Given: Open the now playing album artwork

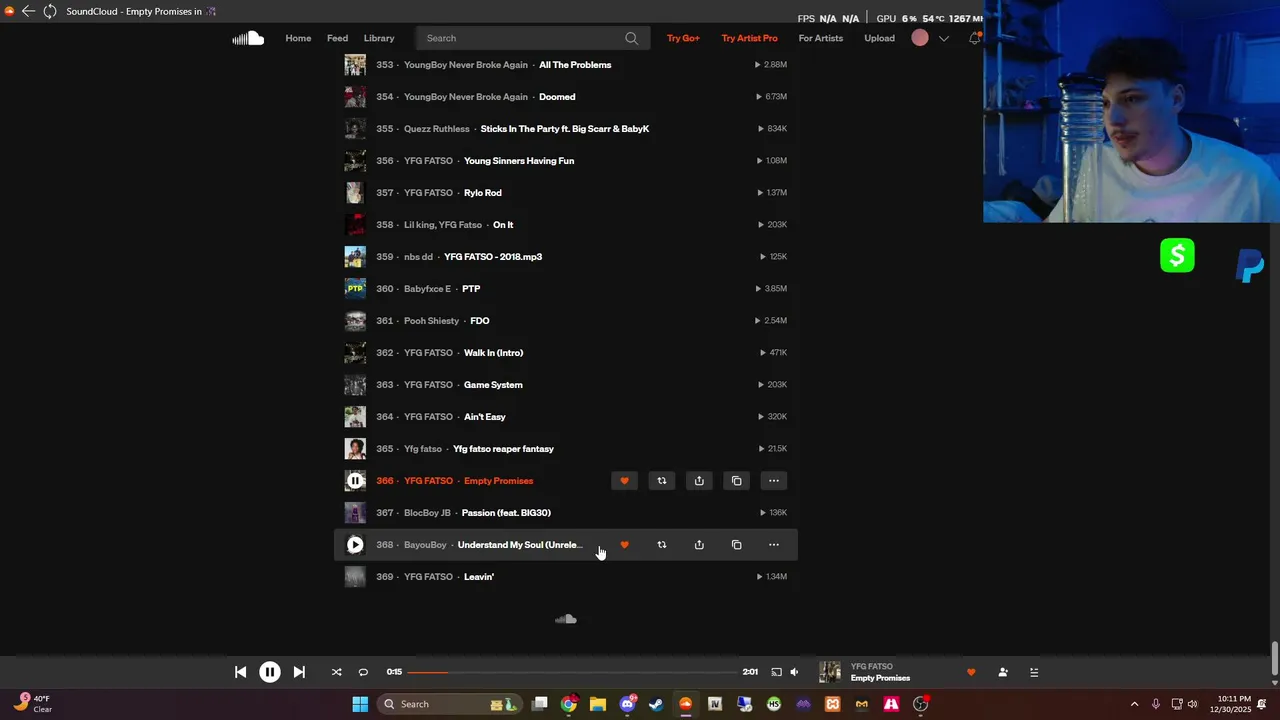Looking at the screenshot, I should [x=830, y=672].
